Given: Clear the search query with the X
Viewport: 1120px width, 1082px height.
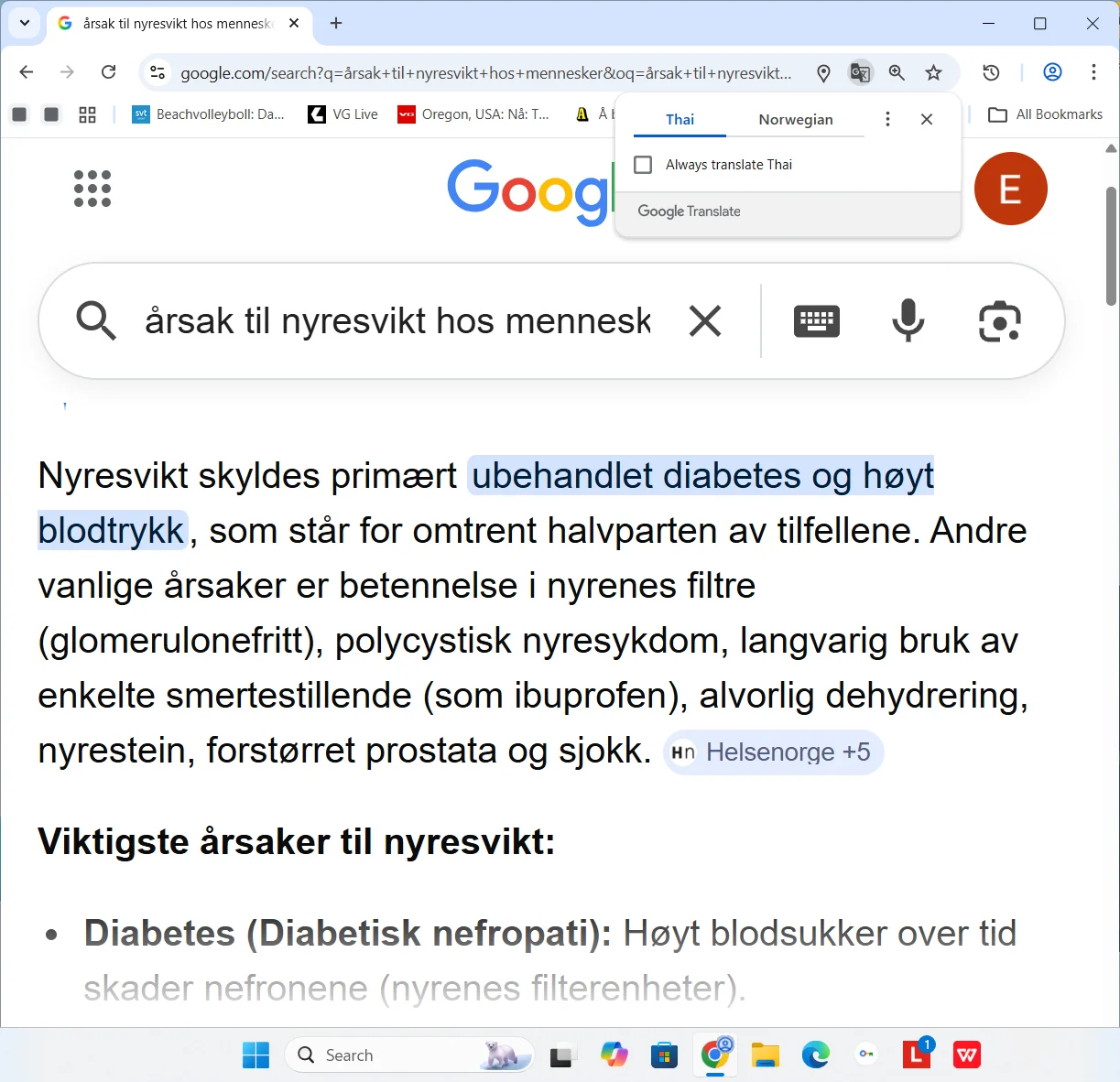Looking at the screenshot, I should (x=705, y=321).
